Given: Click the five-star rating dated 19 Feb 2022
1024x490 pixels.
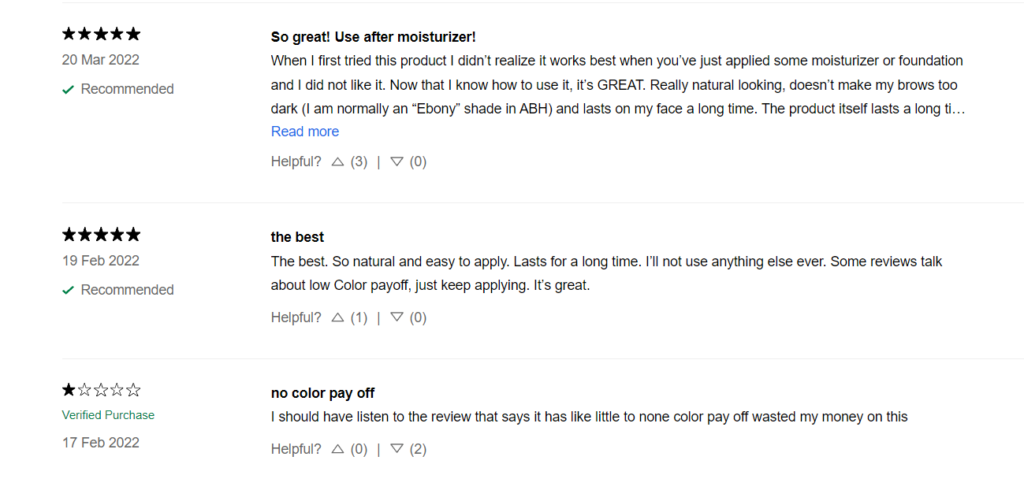Looking at the screenshot, I should 101,235.
